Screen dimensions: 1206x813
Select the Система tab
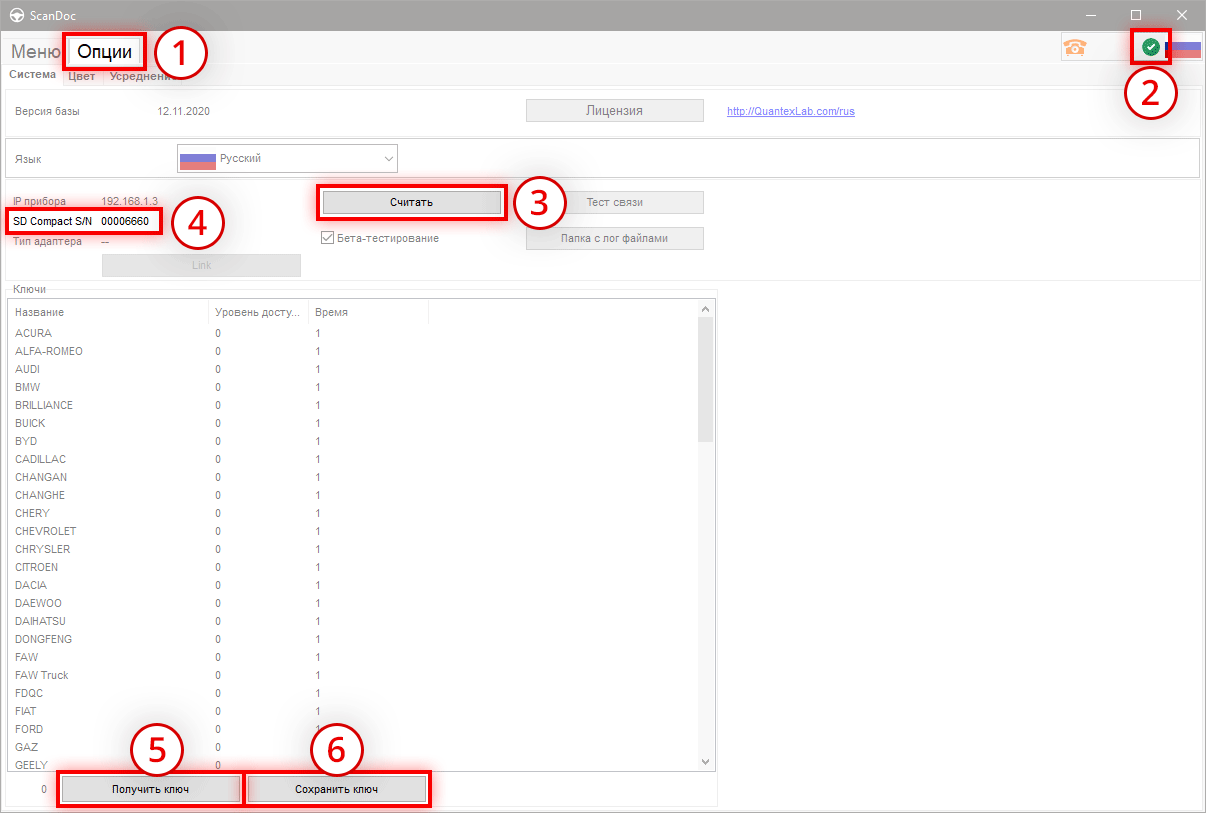(x=32, y=75)
